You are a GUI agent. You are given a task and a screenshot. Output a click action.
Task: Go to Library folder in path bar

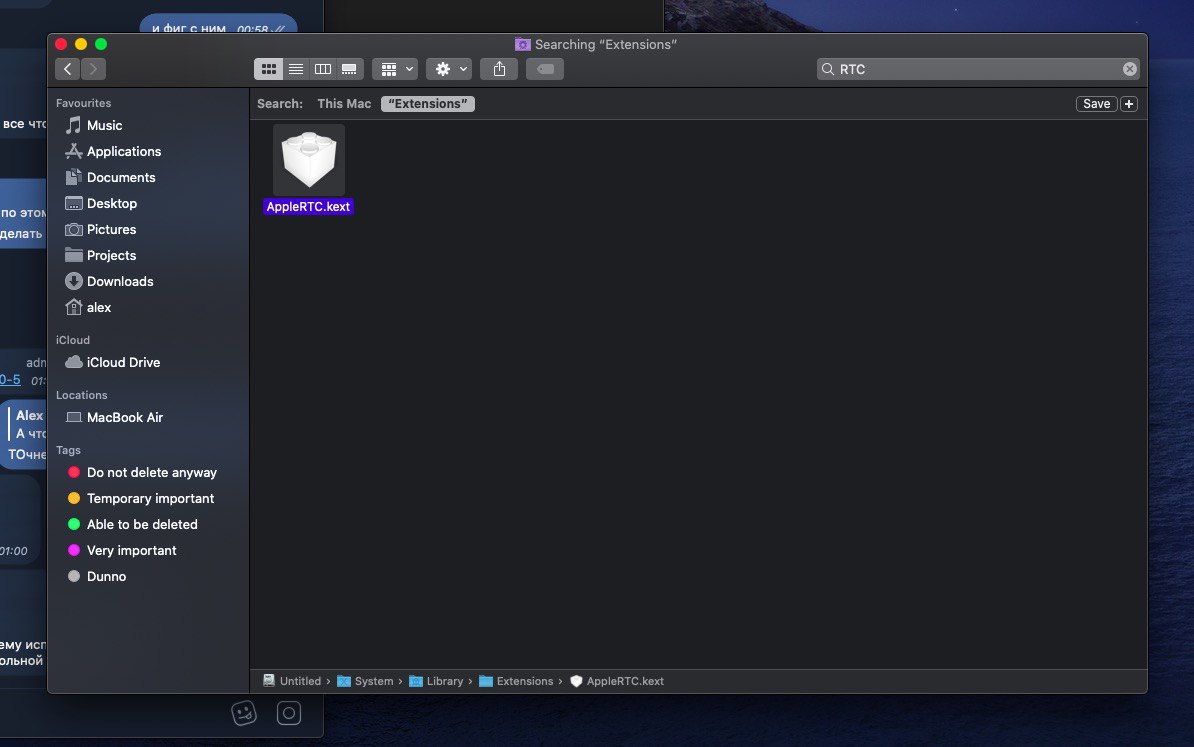(x=436, y=681)
